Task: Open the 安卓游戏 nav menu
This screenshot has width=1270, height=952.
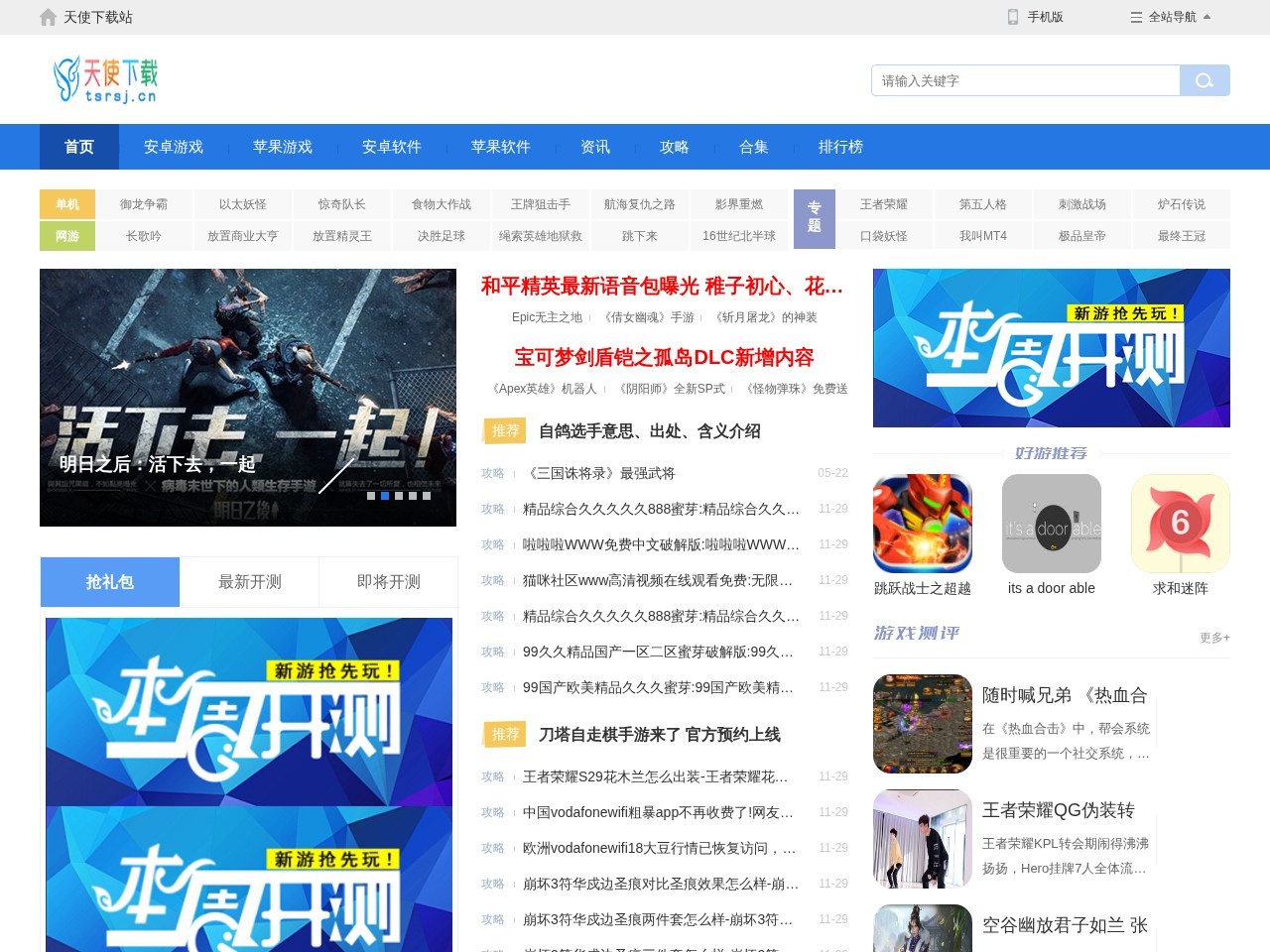Action: (174, 147)
